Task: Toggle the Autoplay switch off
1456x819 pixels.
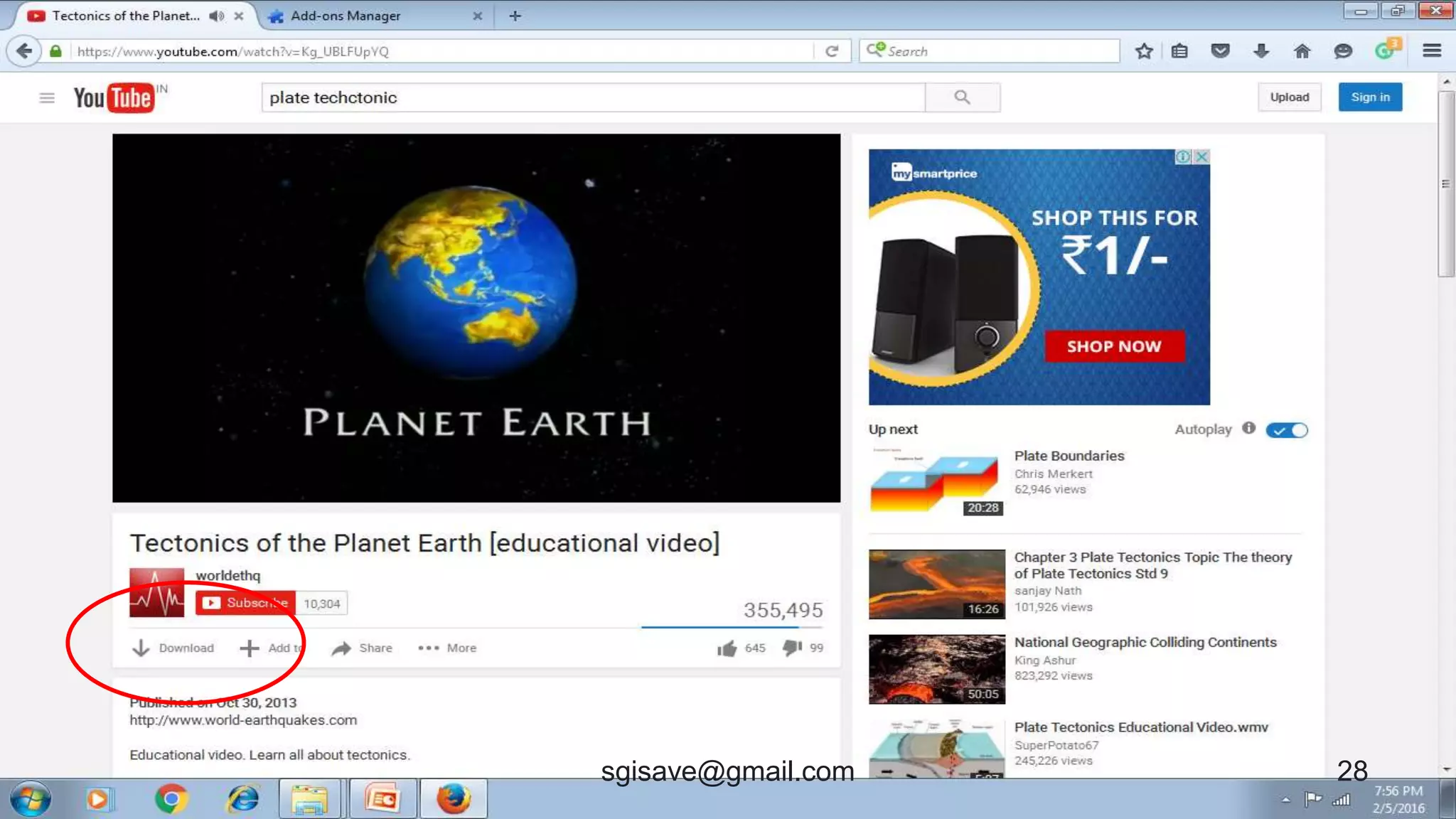Action: click(x=1287, y=430)
